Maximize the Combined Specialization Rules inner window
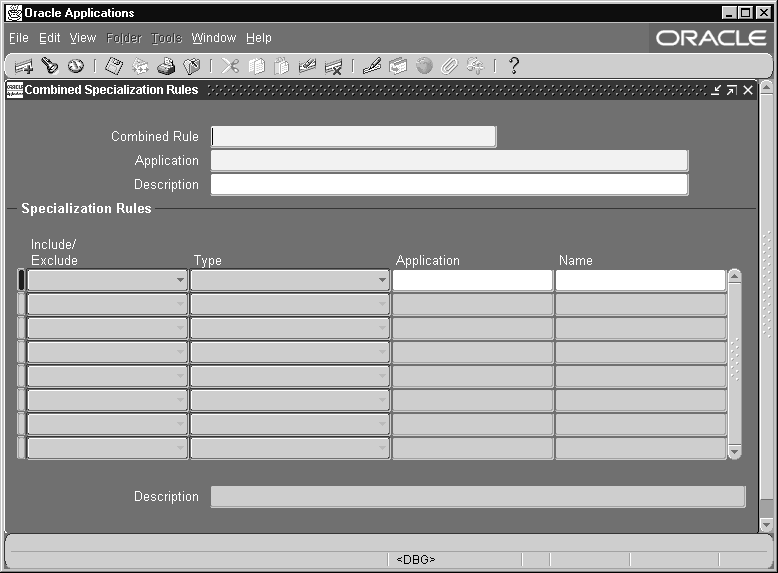 [x=732, y=90]
